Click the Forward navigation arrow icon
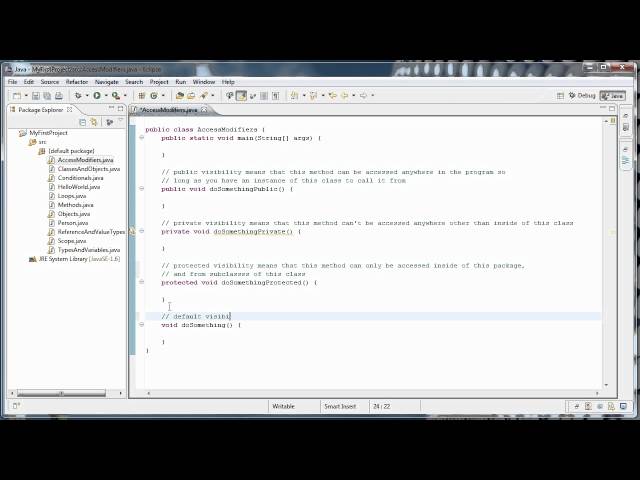The height and width of the screenshot is (480, 640). click(x=363, y=96)
